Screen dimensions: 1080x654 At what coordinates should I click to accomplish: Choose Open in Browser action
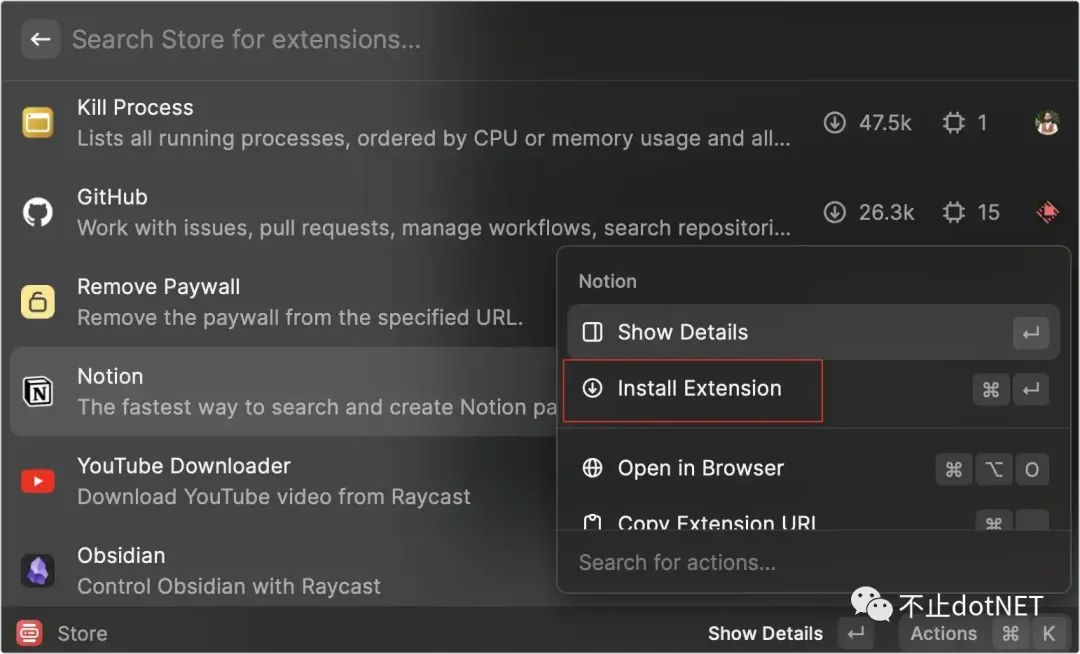point(813,469)
